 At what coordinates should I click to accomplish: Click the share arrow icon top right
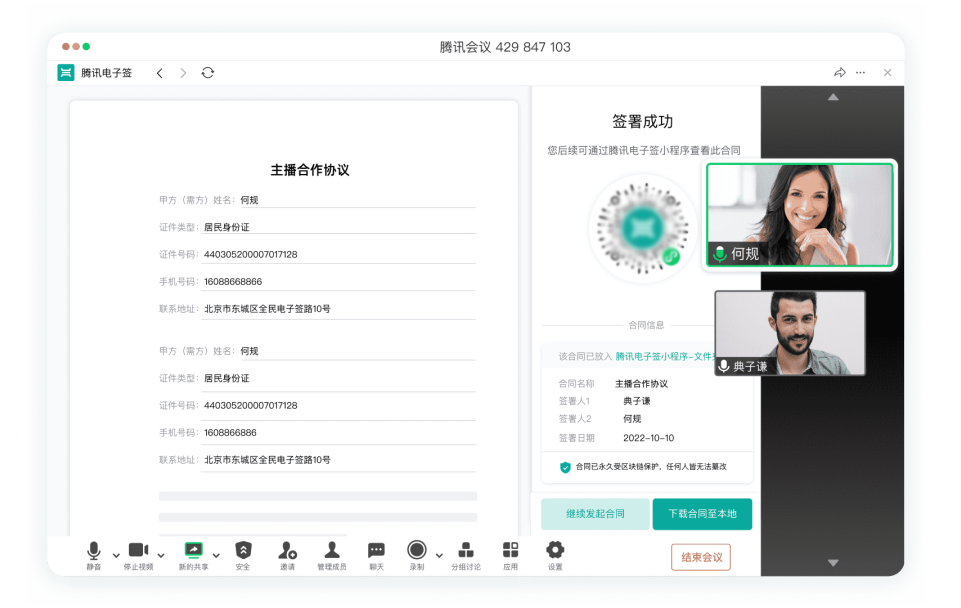(840, 73)
